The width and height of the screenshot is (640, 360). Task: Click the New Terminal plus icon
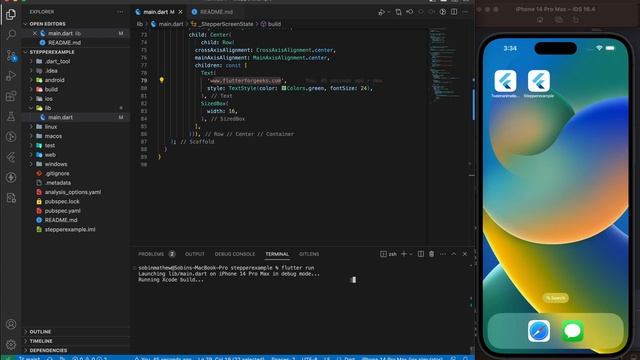[x=404, y=254]
